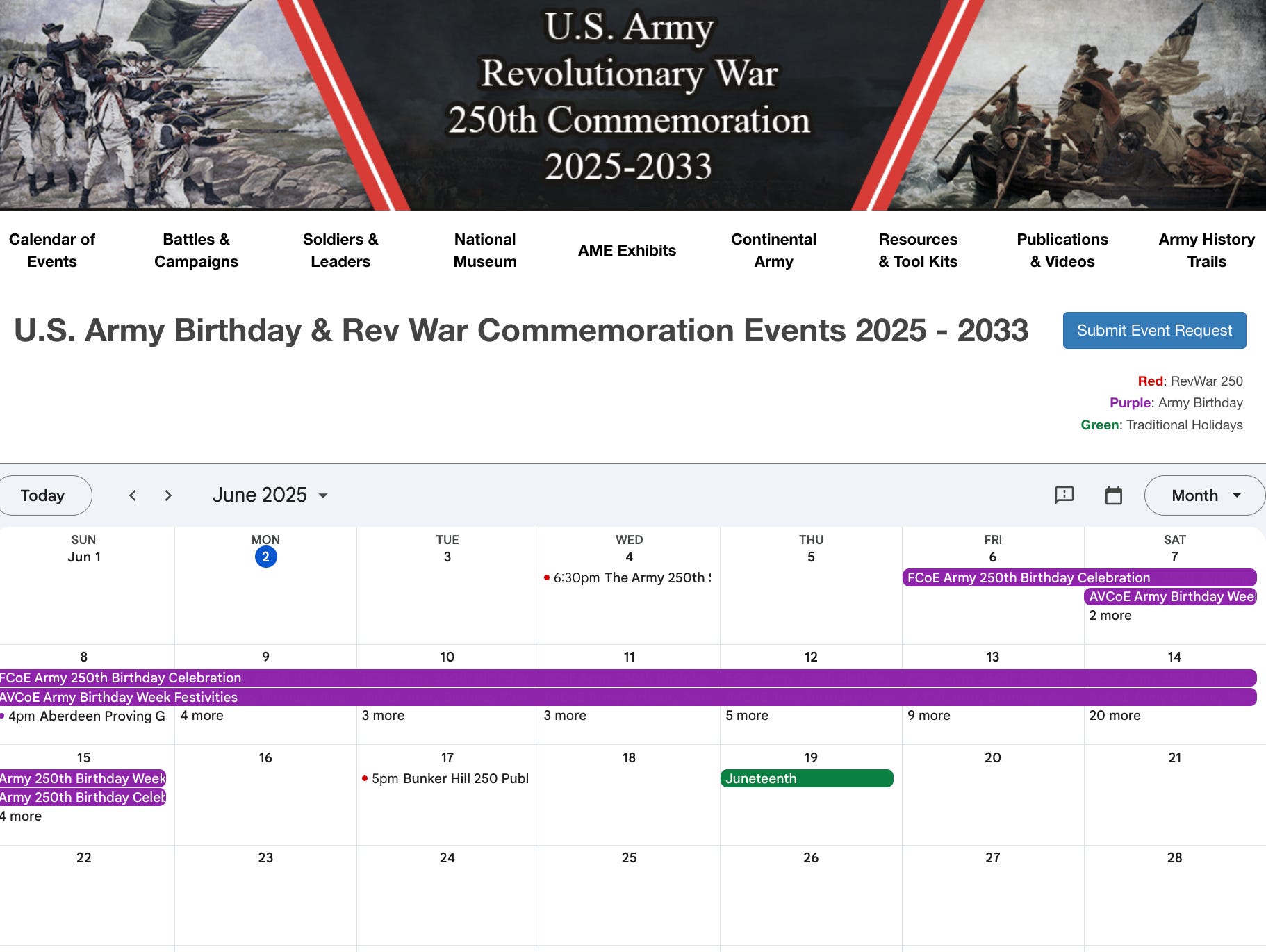Open AME Exhibits menu item
Screen dimensions: 1266x952
[627, 250]
